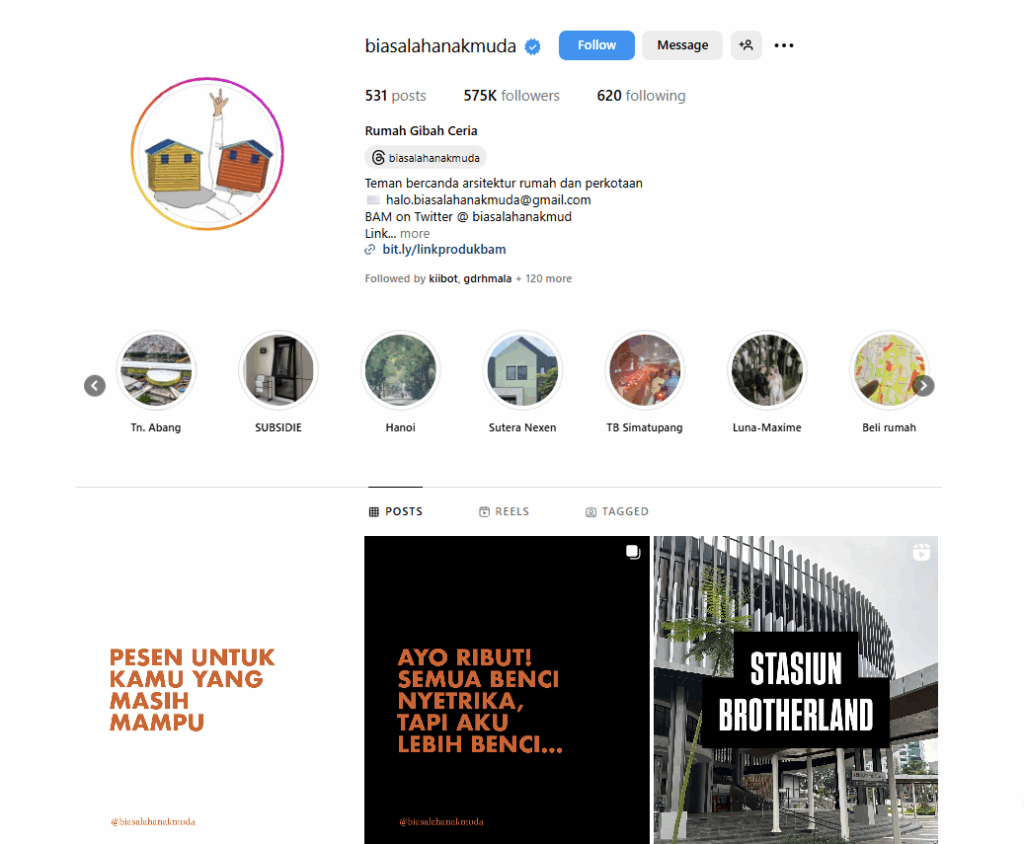Open the Threads biasalahanakmuda badge
Viewport: 1024px width, 844px height.
pos(426,157)
